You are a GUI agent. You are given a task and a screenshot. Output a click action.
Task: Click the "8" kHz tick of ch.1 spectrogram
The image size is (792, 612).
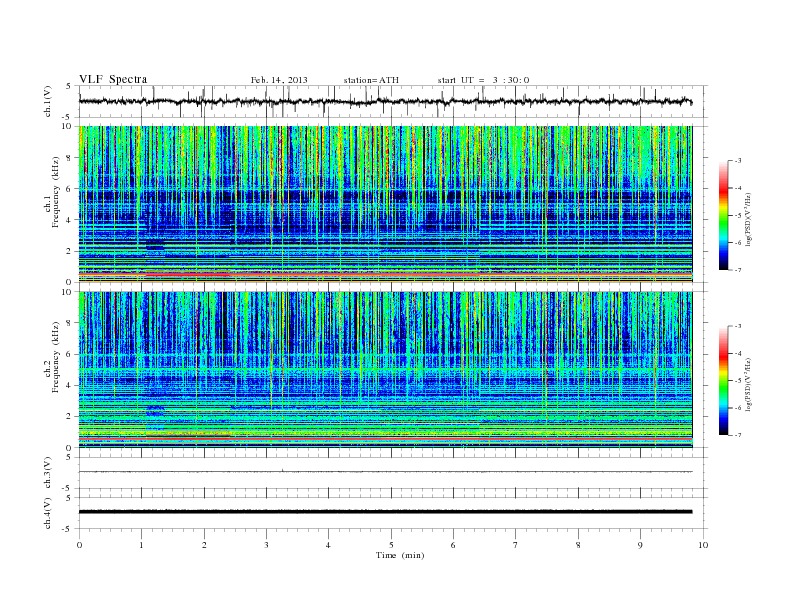(69, 158)
